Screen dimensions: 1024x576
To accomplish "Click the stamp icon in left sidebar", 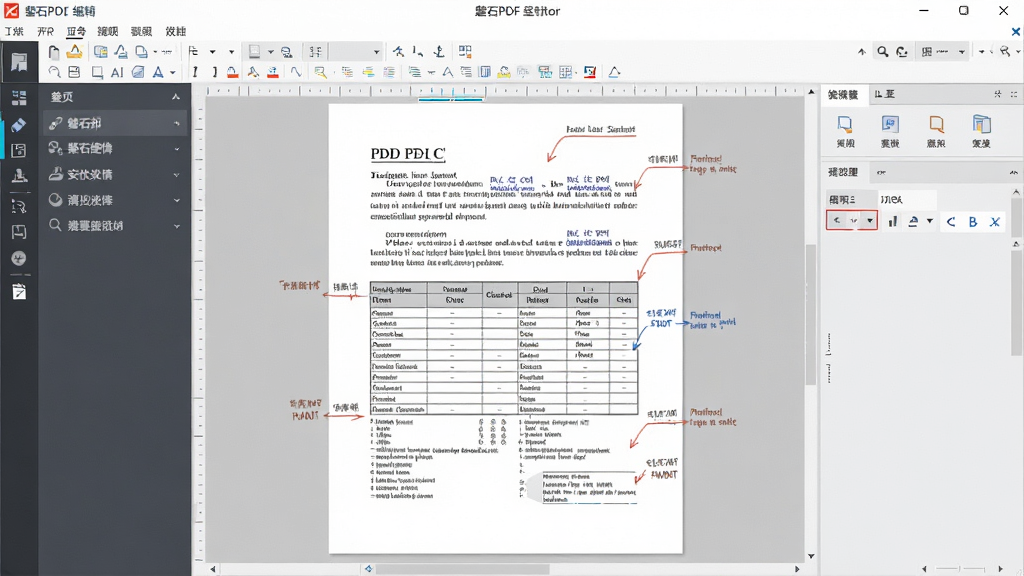I will (19, 175).
